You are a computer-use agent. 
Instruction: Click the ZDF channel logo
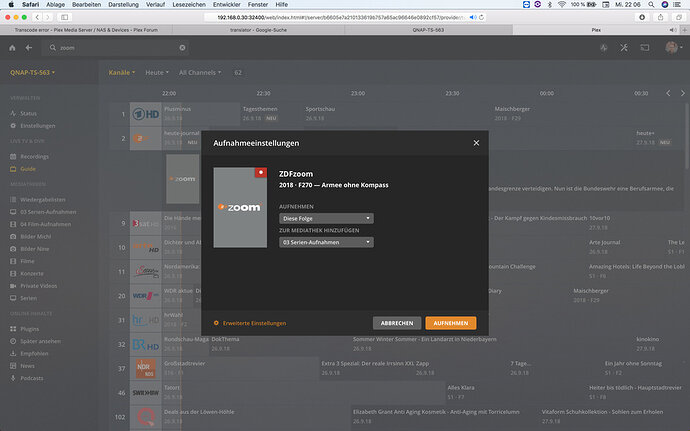[146, 138]
